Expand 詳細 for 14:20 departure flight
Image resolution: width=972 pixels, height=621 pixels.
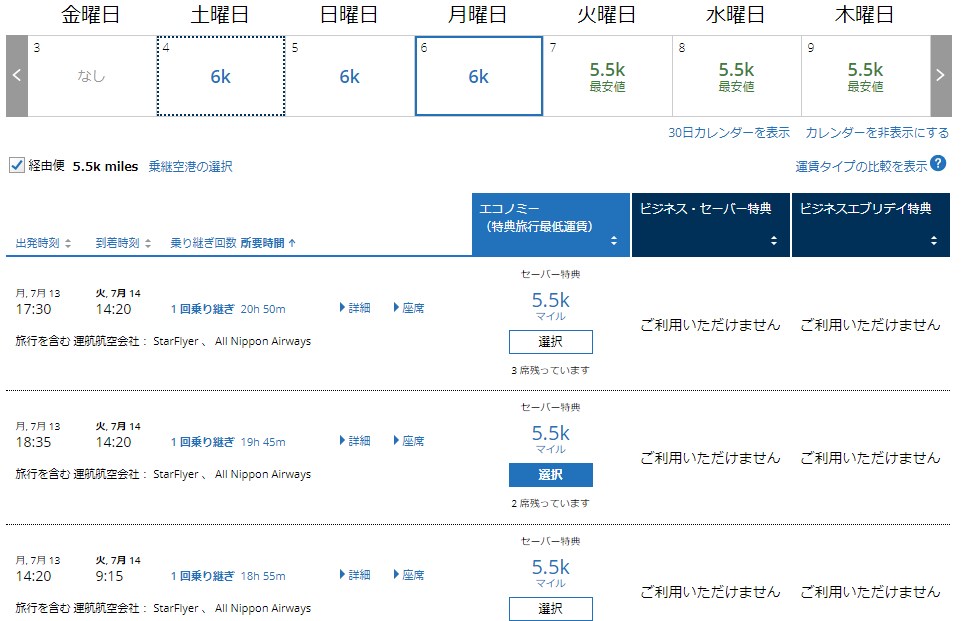(355, 575)
